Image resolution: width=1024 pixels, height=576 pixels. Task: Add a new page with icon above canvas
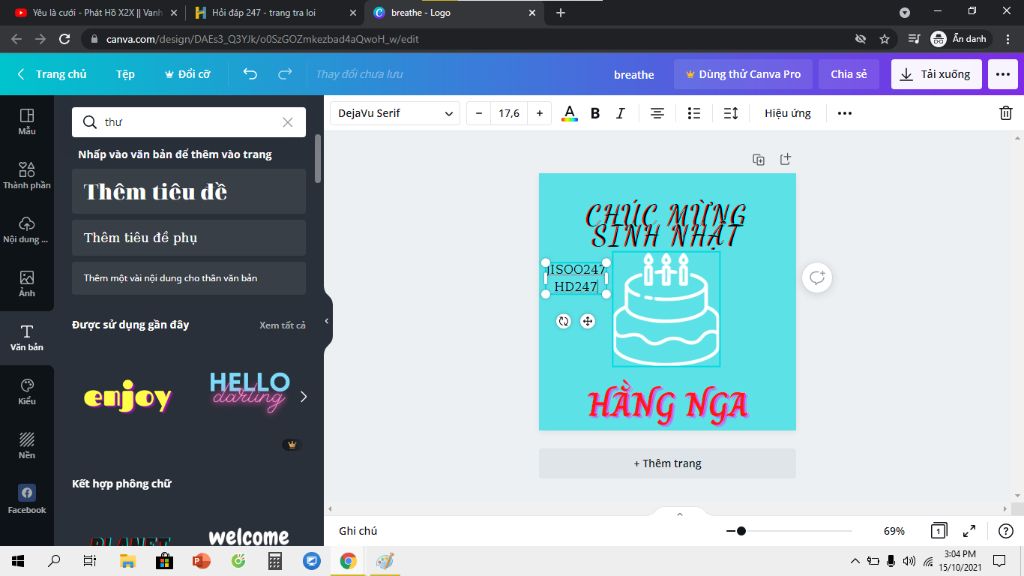pos(785,159)
